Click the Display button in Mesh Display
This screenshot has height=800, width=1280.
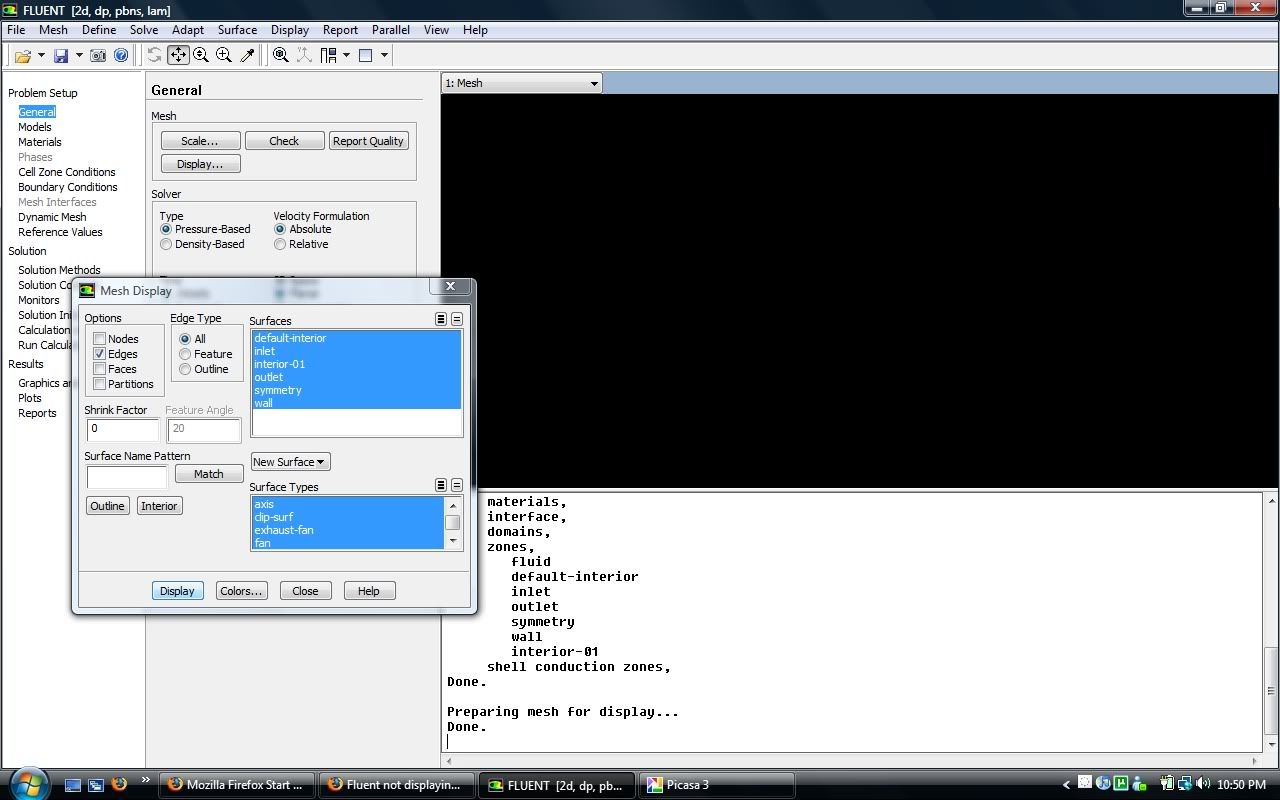(177, 591)
